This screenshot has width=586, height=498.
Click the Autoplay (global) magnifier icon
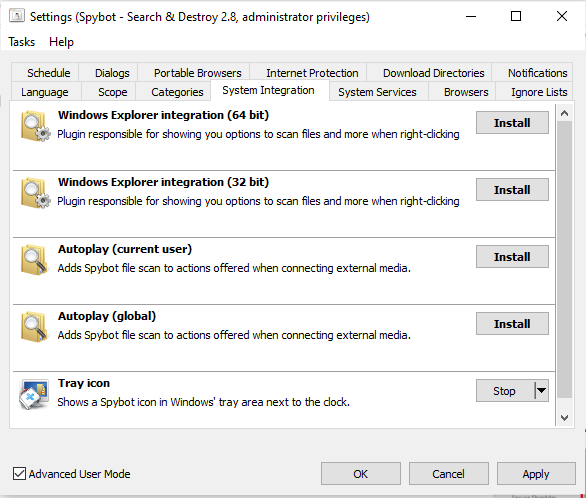[x=35, y=327]
